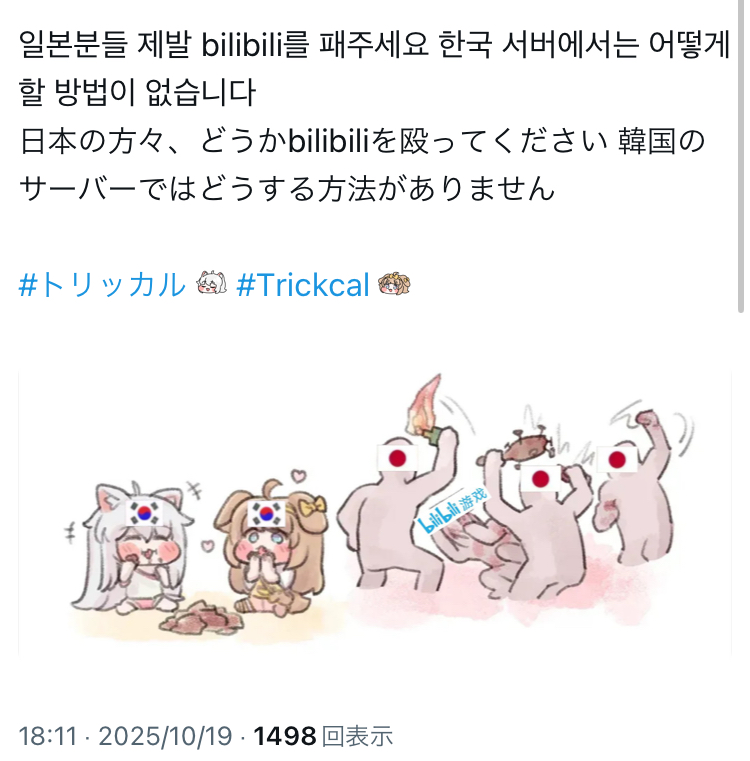Click the Korean flag on the brown-haired girl
750x761 pixels.
tap(266, 513)
